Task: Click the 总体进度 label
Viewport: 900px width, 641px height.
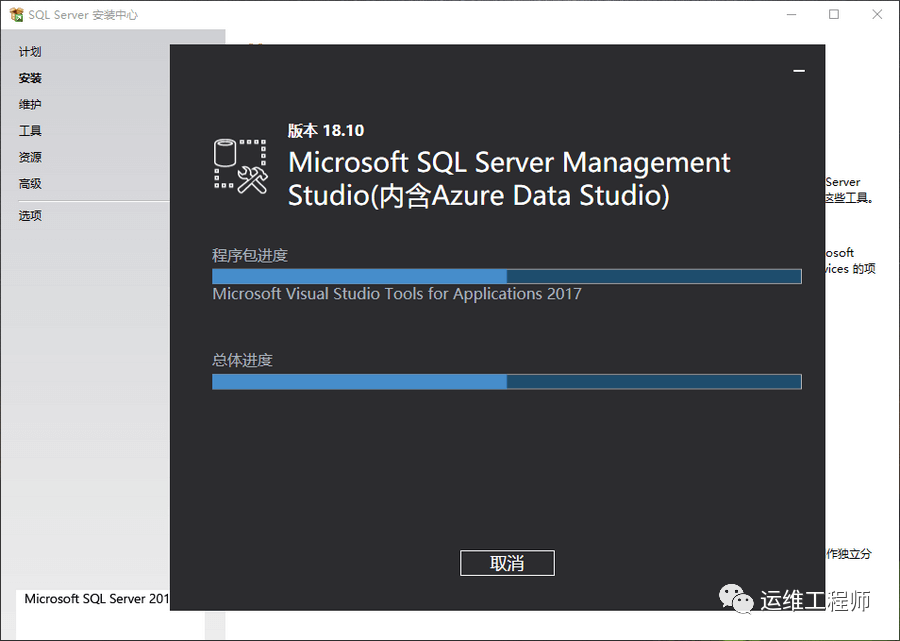Action: pyautogui.click(x=242, y=360)
